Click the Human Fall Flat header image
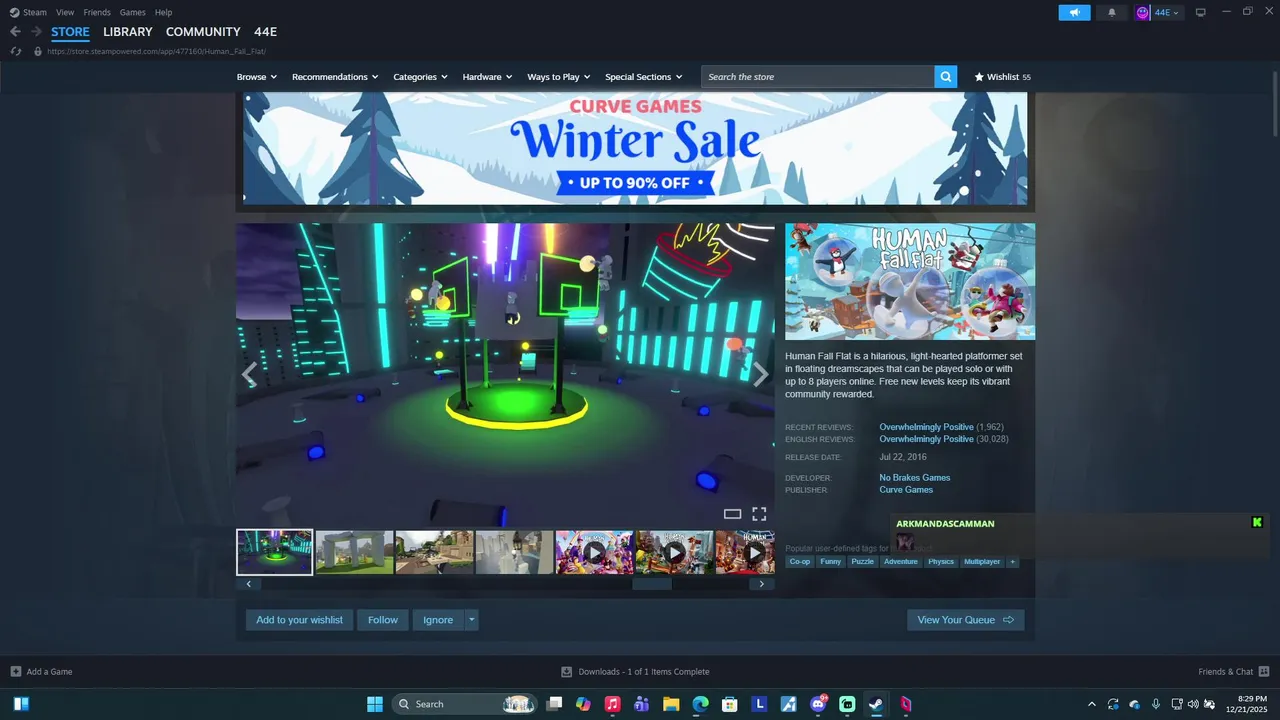This screenshot has width=1280, height=720. (910, 282)
